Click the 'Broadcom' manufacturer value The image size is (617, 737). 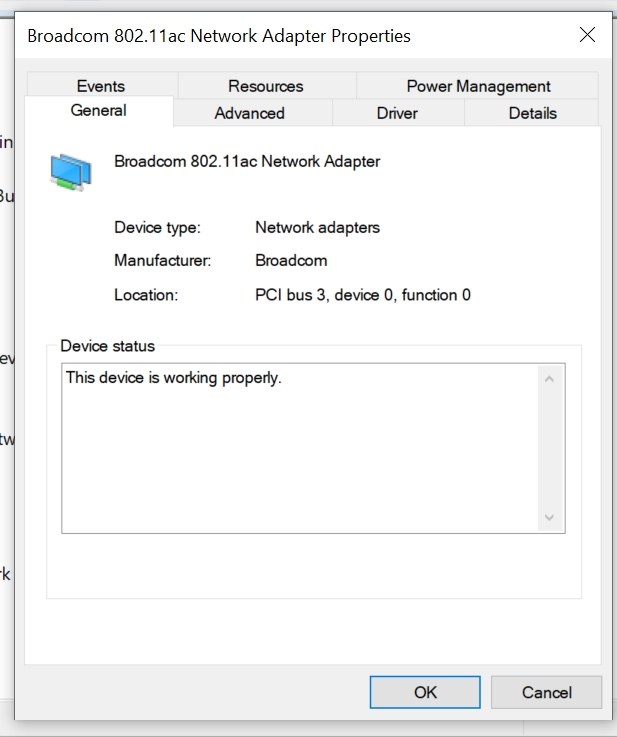coord(291,260)
